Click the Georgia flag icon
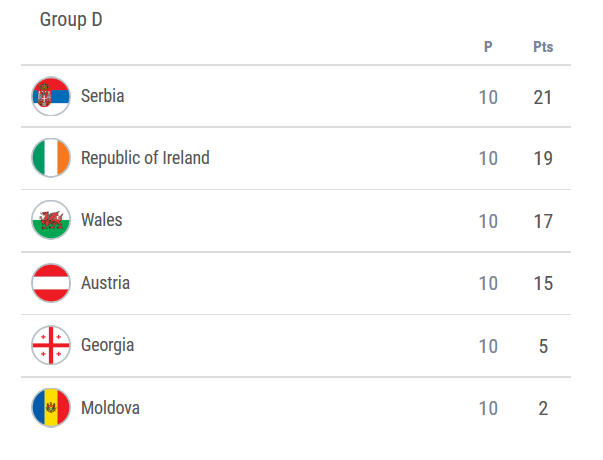Viewport: 603px width, 460px height. coord(51,346)
